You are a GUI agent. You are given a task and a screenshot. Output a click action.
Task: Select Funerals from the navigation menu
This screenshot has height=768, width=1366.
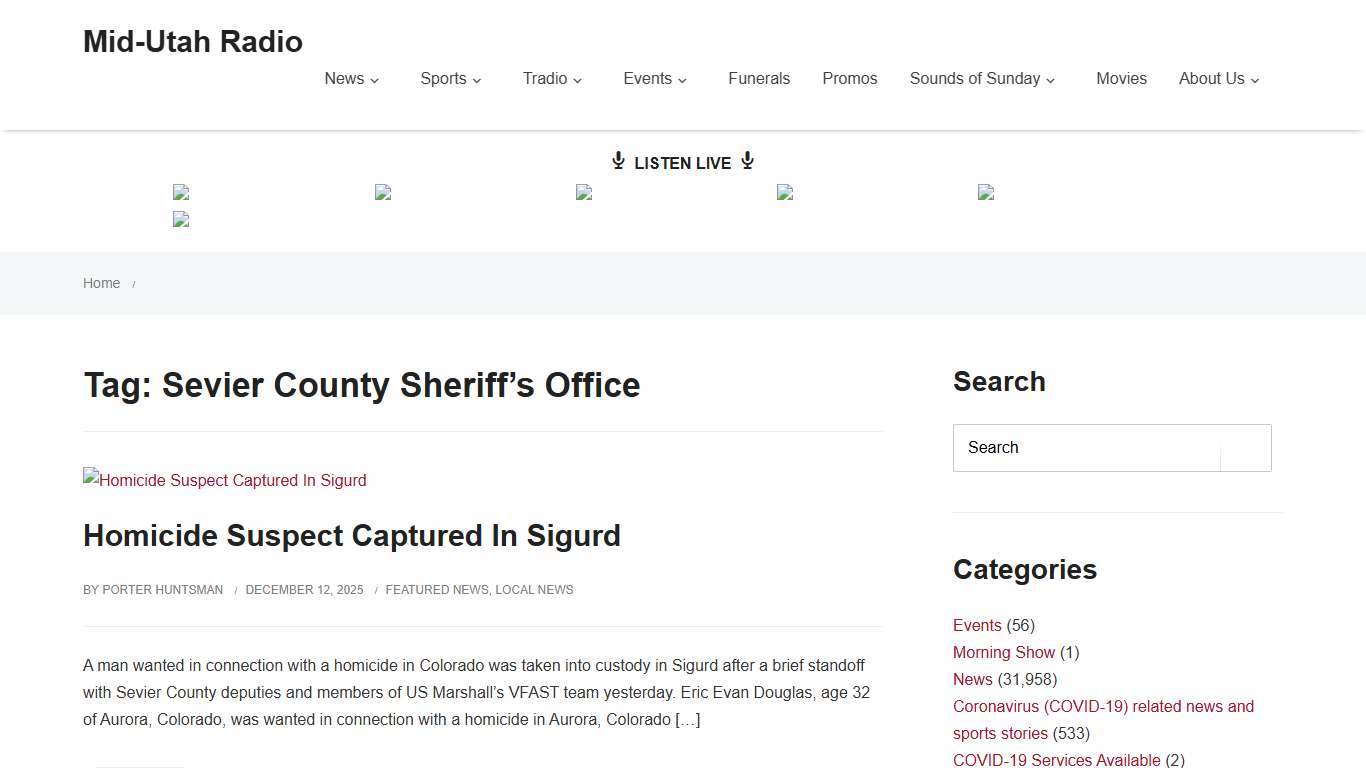(x=759, y=78)
